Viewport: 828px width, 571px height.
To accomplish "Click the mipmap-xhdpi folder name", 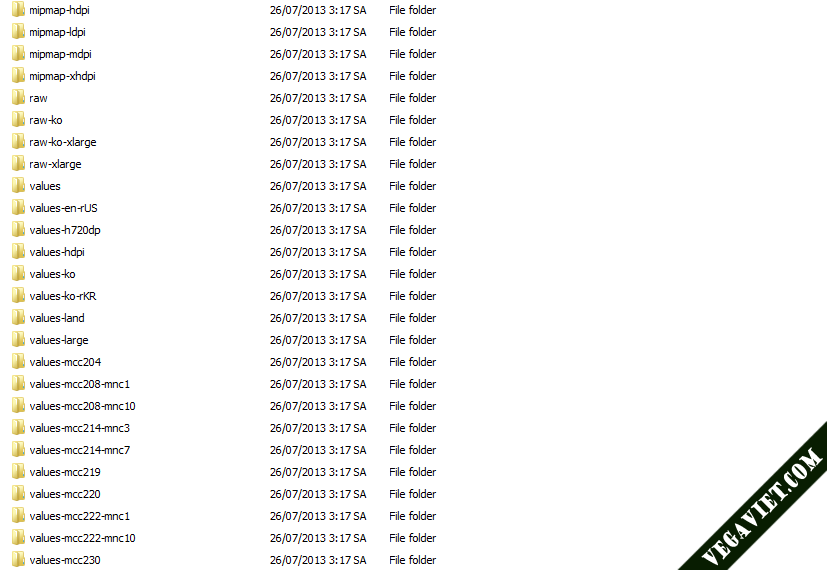I will (x=62, y=76).
